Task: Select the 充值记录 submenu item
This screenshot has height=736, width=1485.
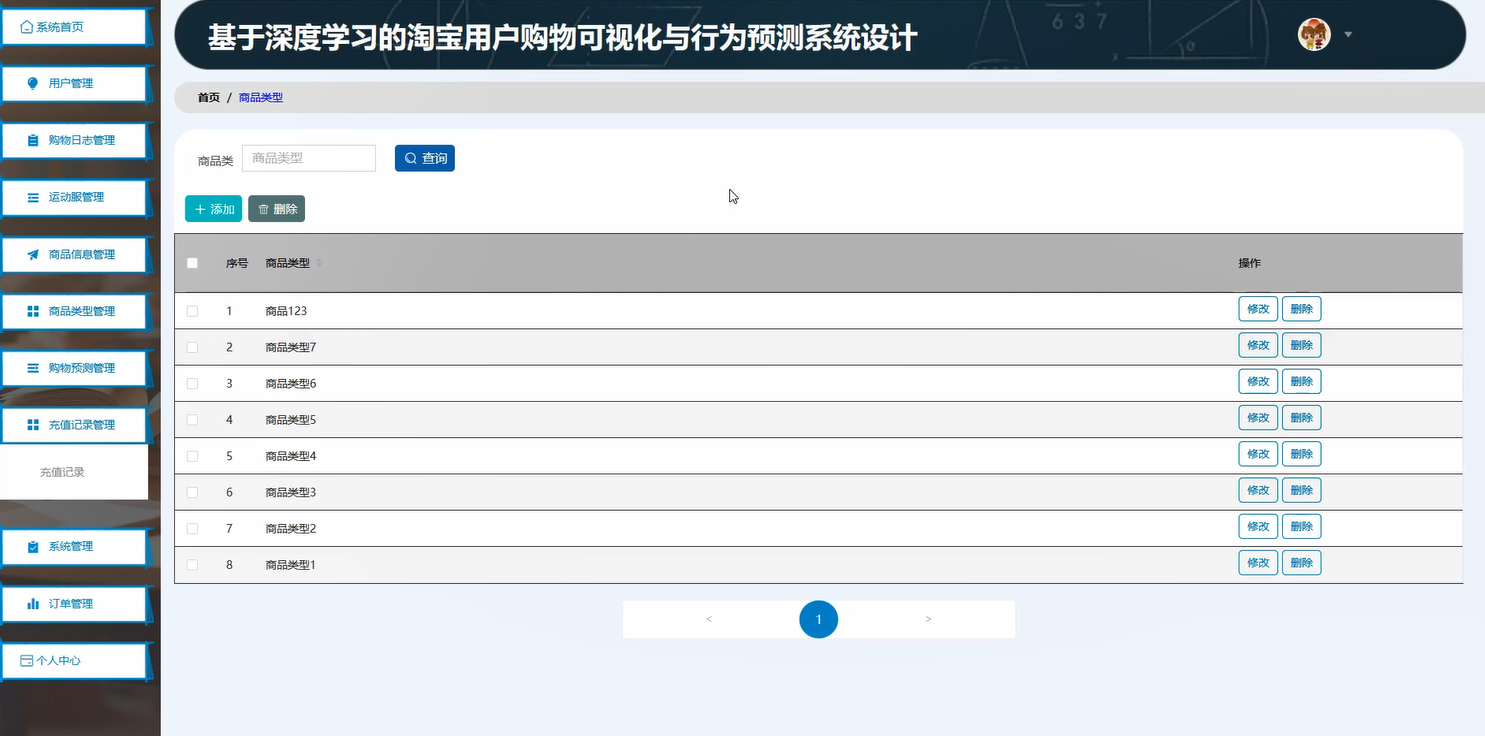Action: [x=74, y=472]
